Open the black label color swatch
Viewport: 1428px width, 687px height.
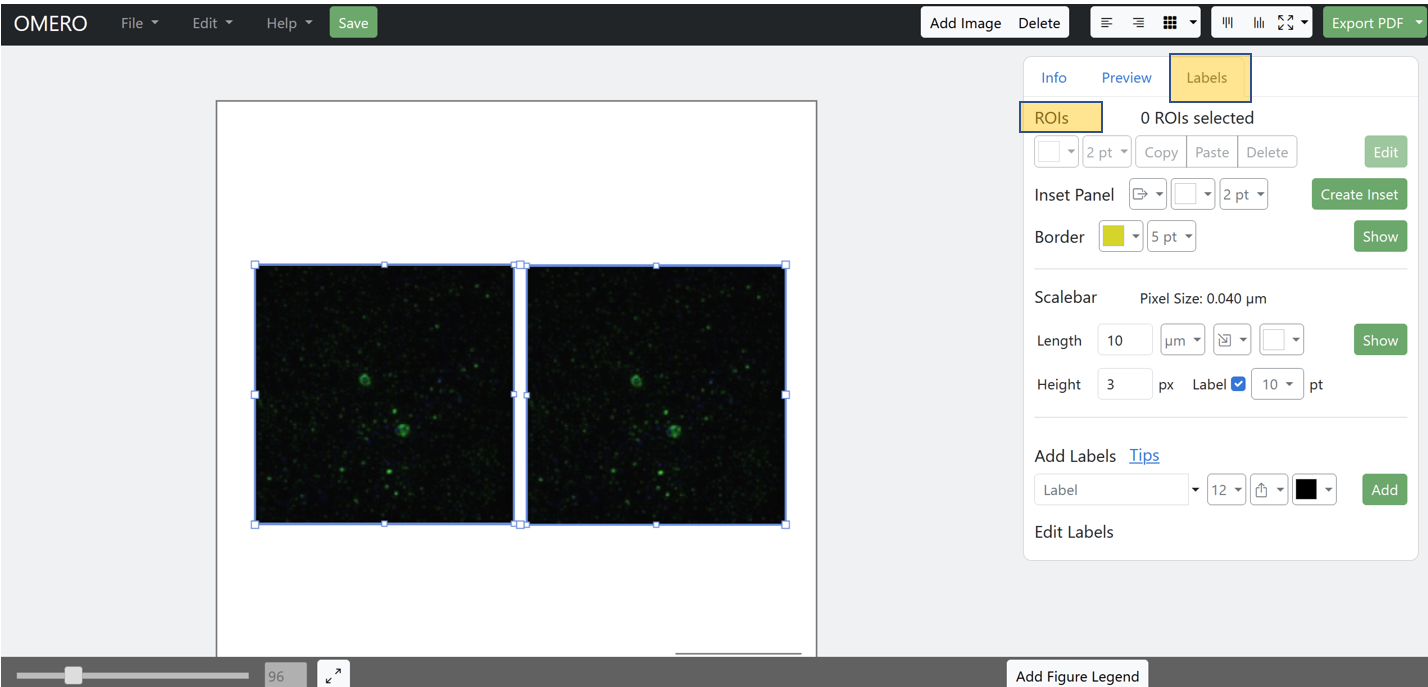coord(1314,489)
